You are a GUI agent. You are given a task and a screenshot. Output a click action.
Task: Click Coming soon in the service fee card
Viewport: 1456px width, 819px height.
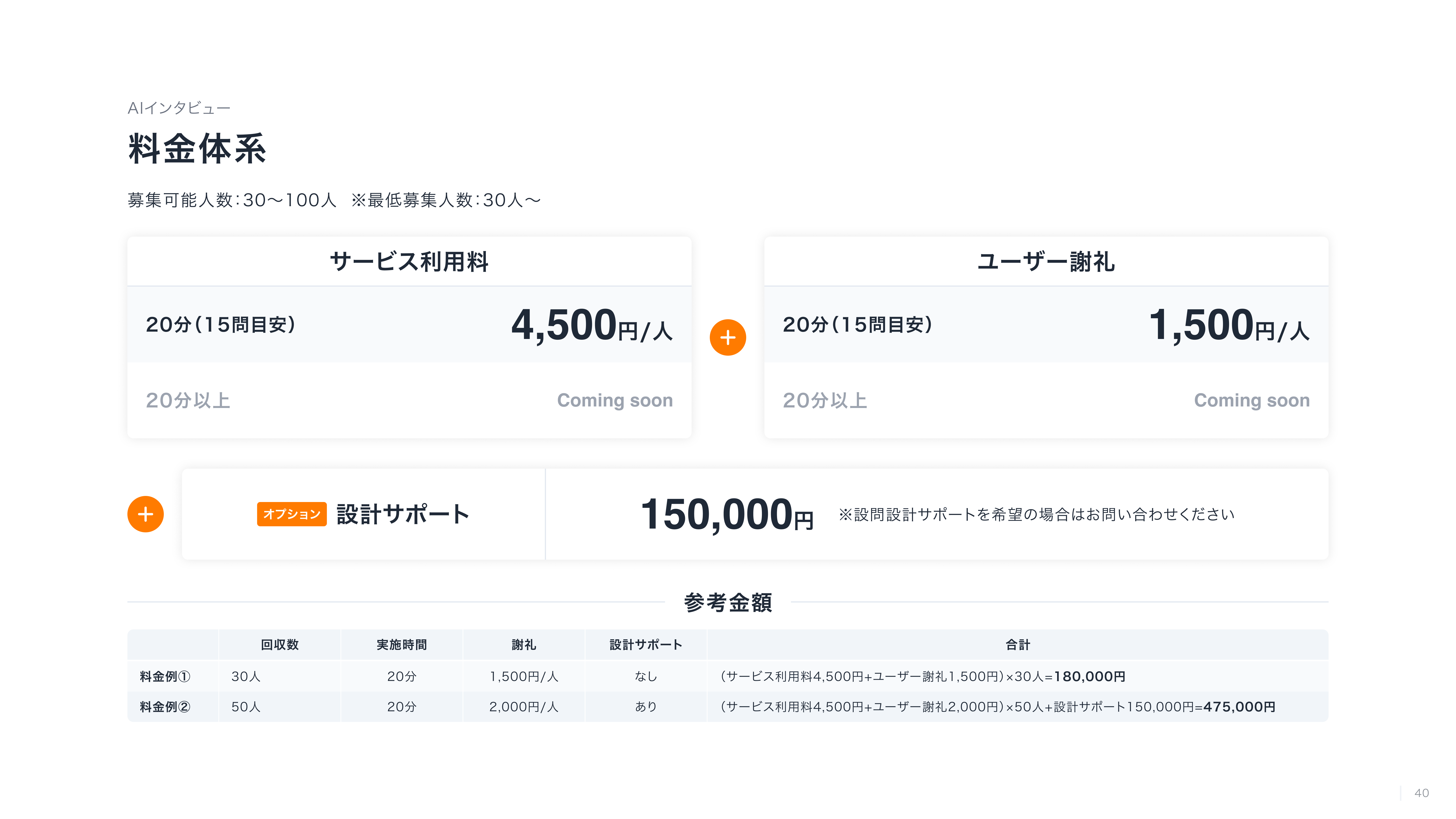coord(615,400)
